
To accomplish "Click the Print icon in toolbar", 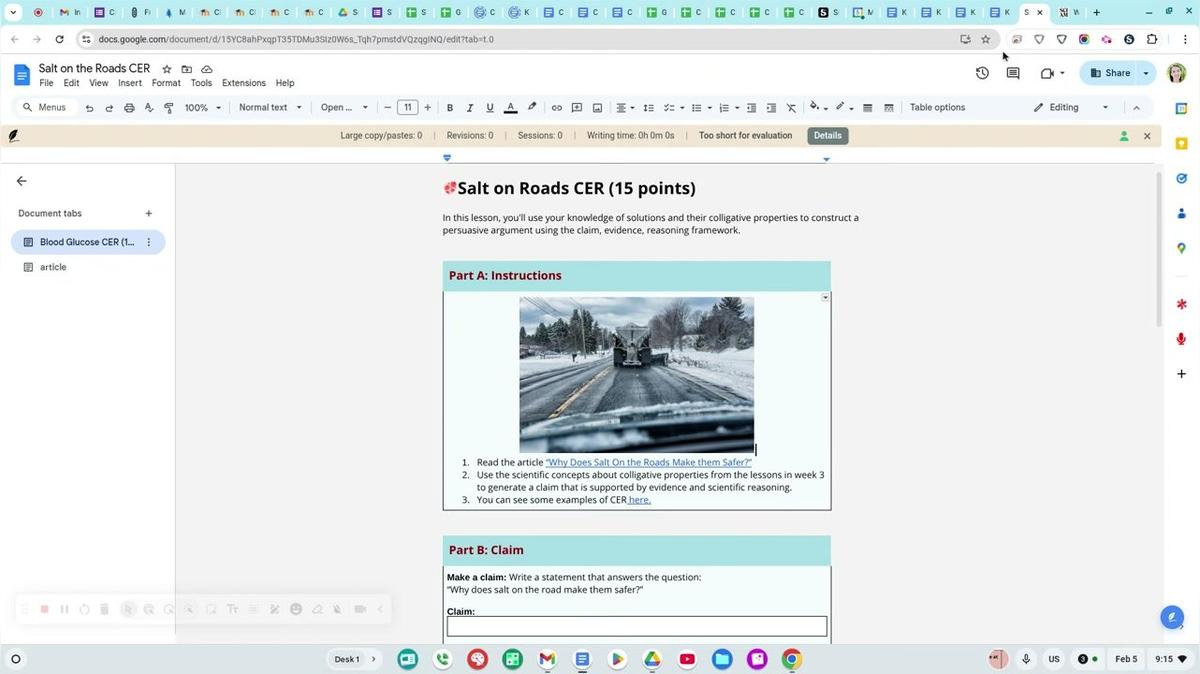I will [129, 108].
